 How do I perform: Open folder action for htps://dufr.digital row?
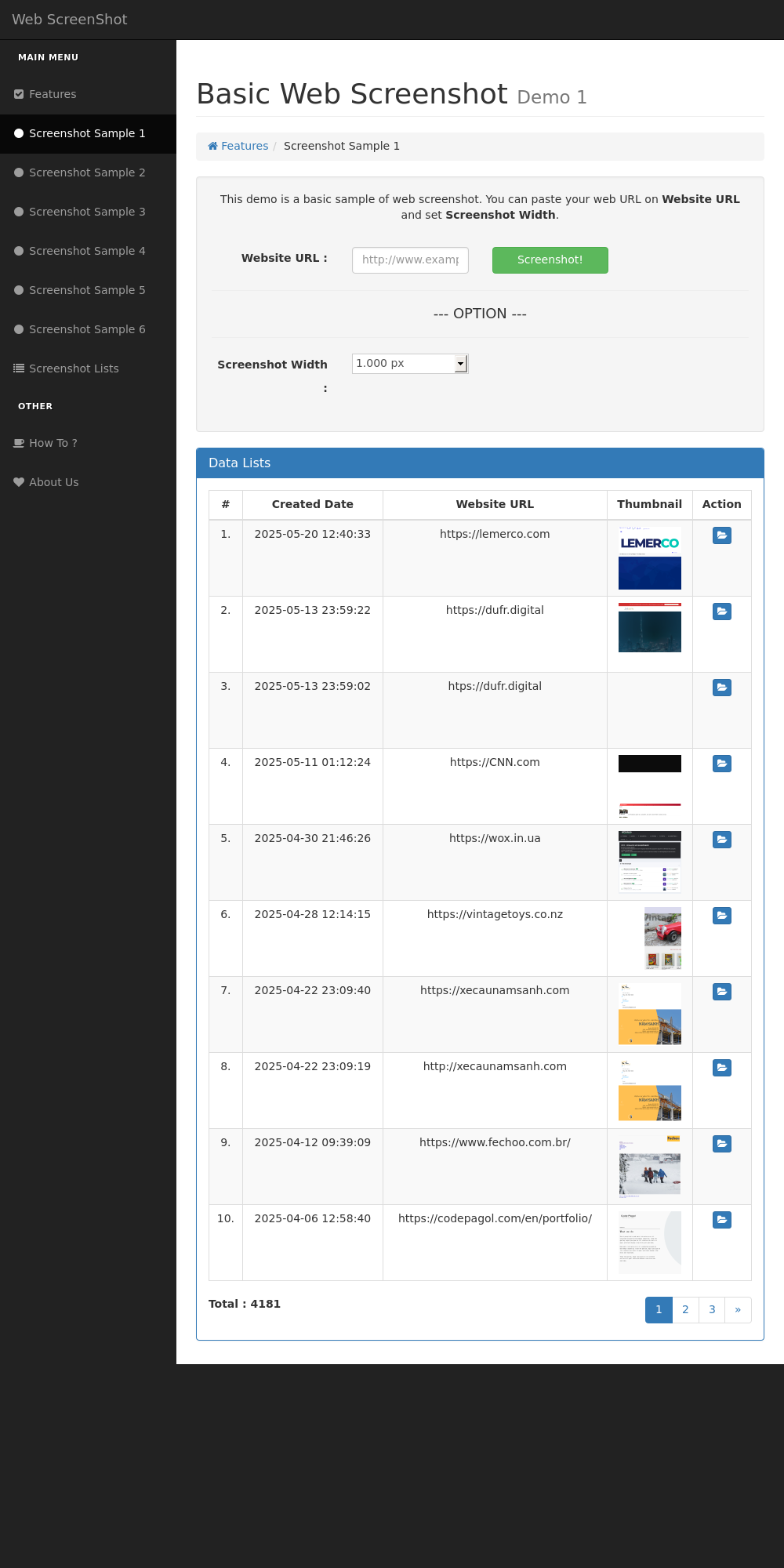coord(722,688)
